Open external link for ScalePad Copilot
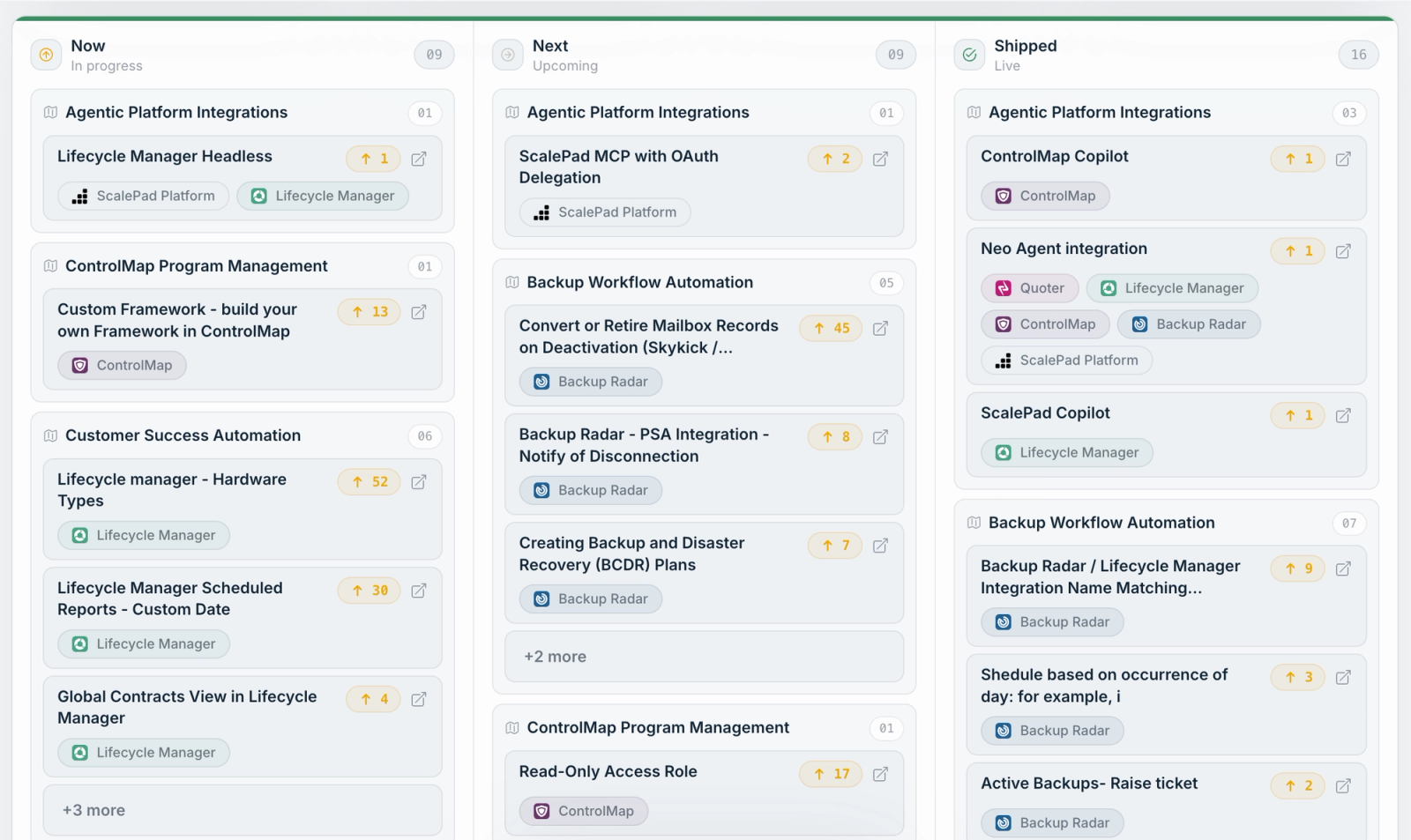1411x840 pixels. click(1343, 415)
